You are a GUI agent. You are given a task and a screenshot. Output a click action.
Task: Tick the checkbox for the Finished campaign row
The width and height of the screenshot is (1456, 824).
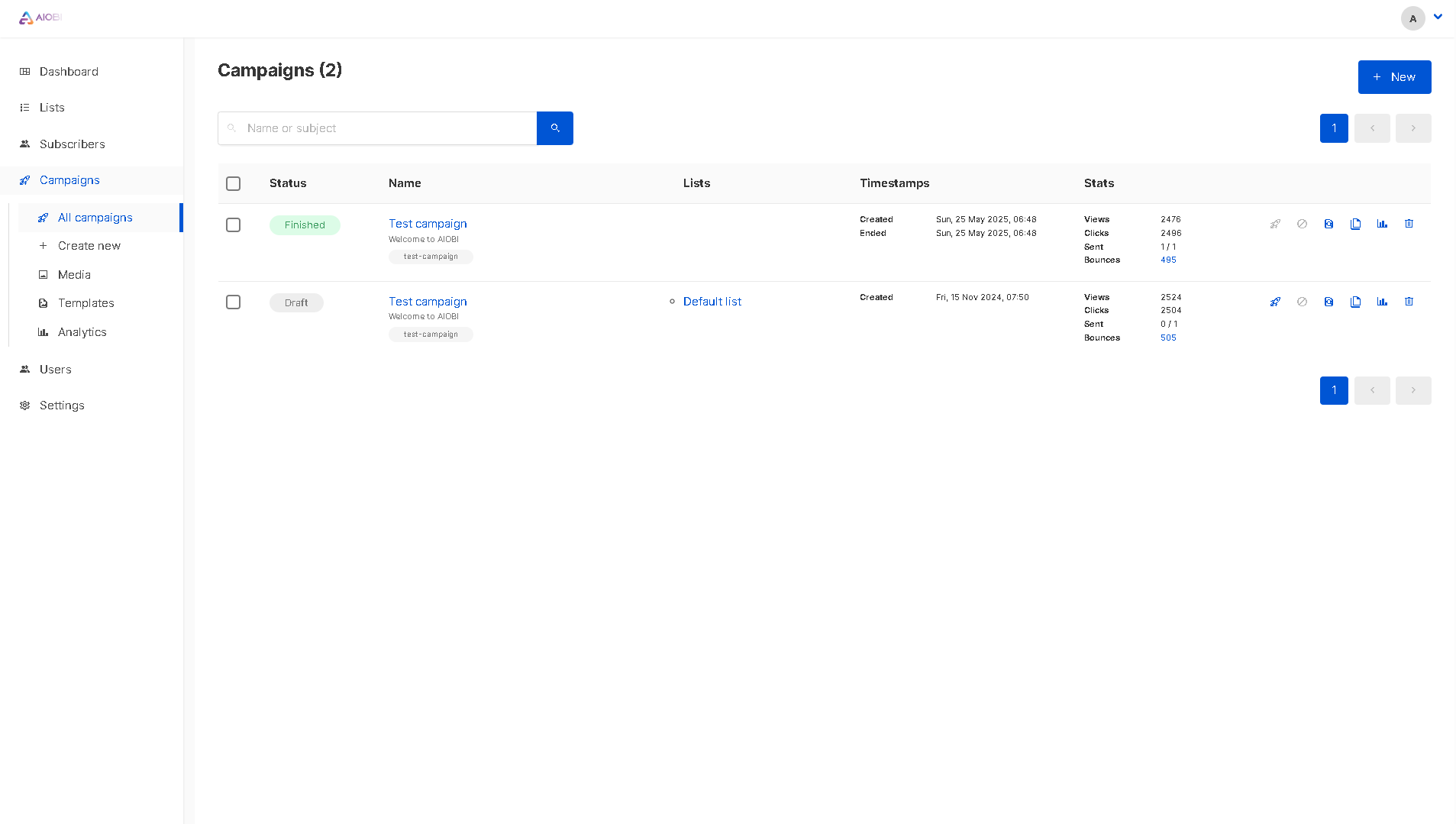coord(233,225)
